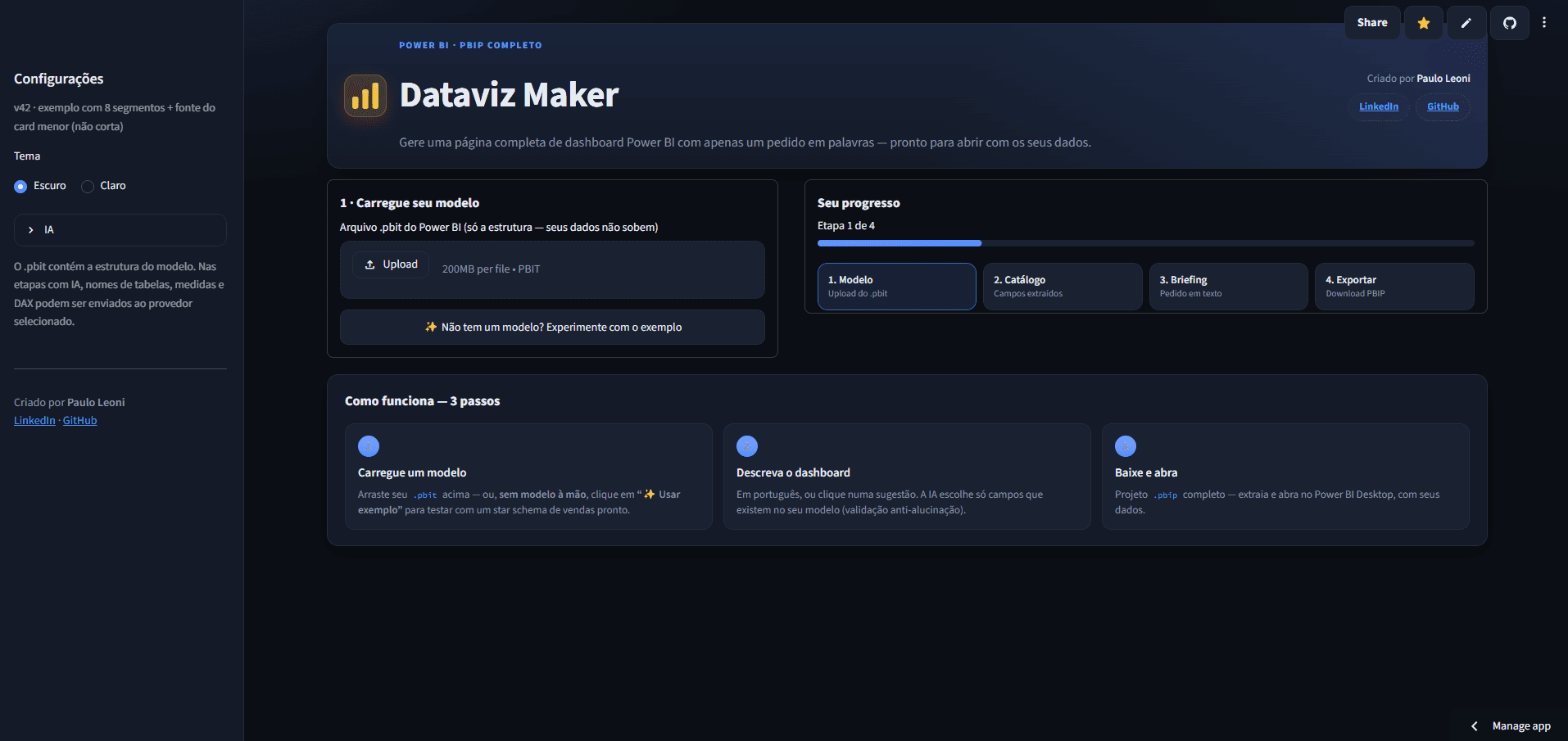The image size is (1568, 741).
Task: Click the step 1 circle in Carregue um modelo
Action: [369, 446]
